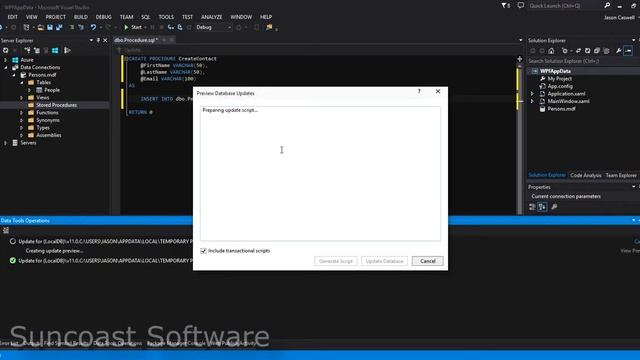
Task: Click Sync with Active Document icon
Action: [x=578, y=51]
